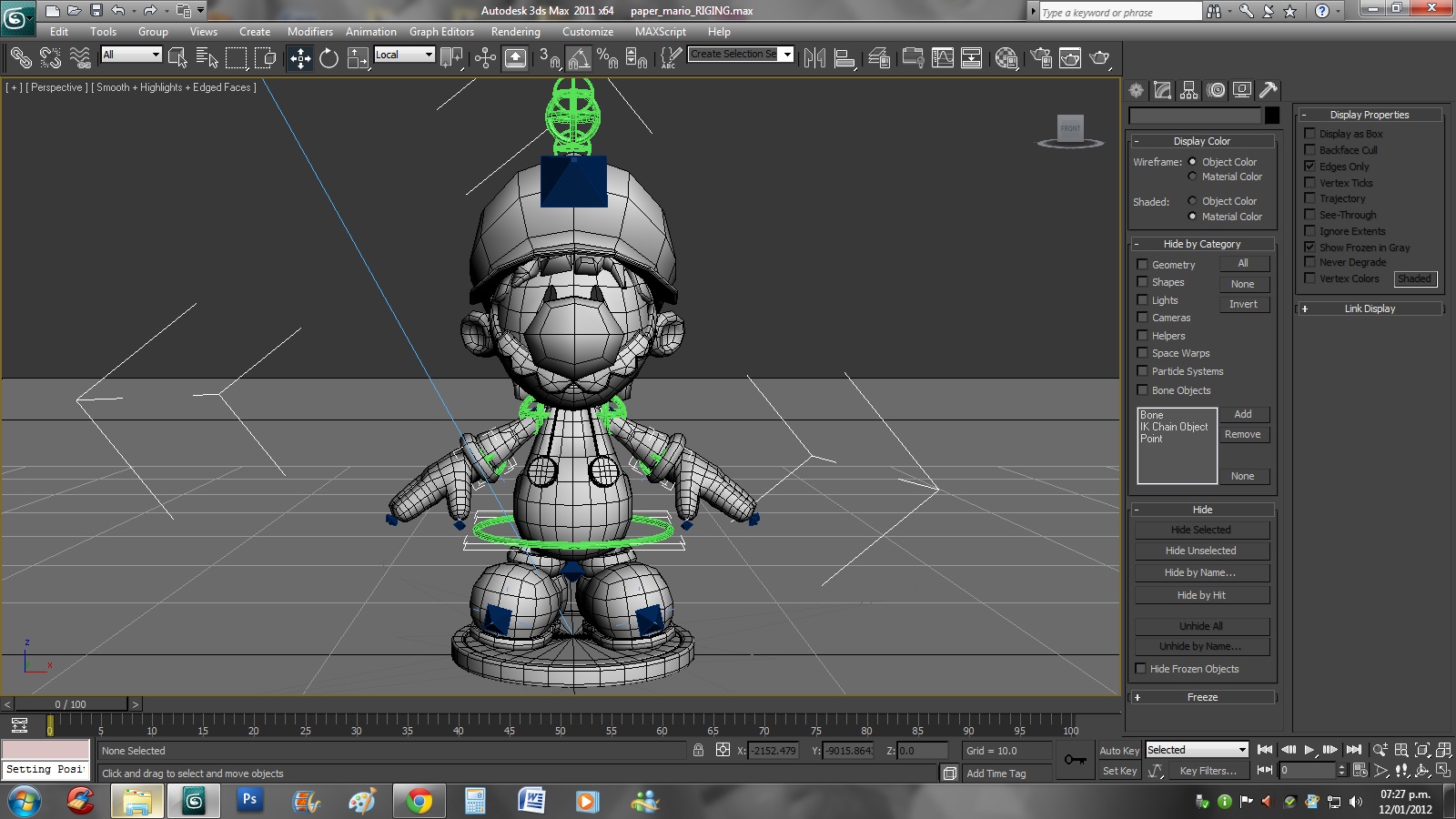Click the Mirror tool icon

[814, 58]
